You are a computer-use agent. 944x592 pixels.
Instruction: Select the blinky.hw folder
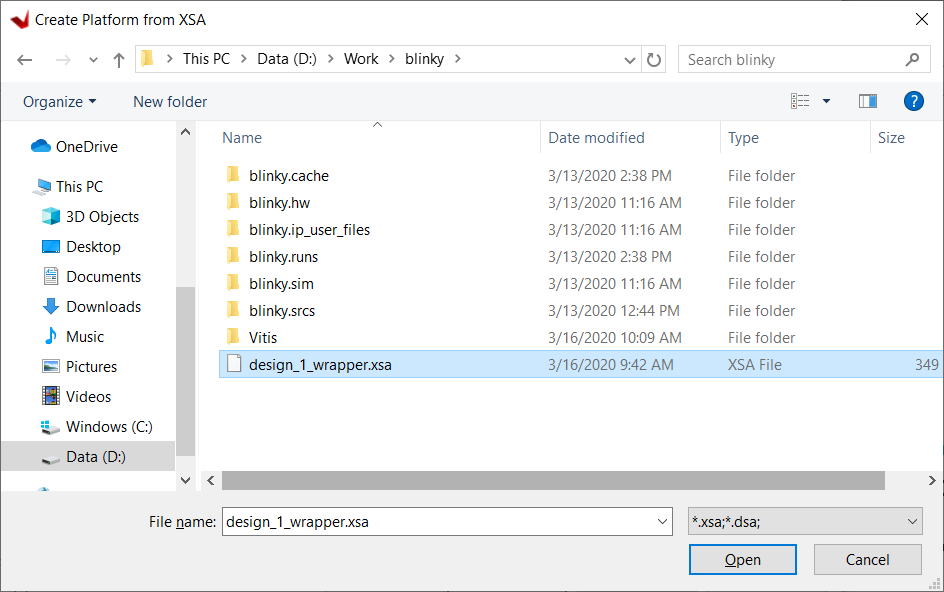(279, 203)
